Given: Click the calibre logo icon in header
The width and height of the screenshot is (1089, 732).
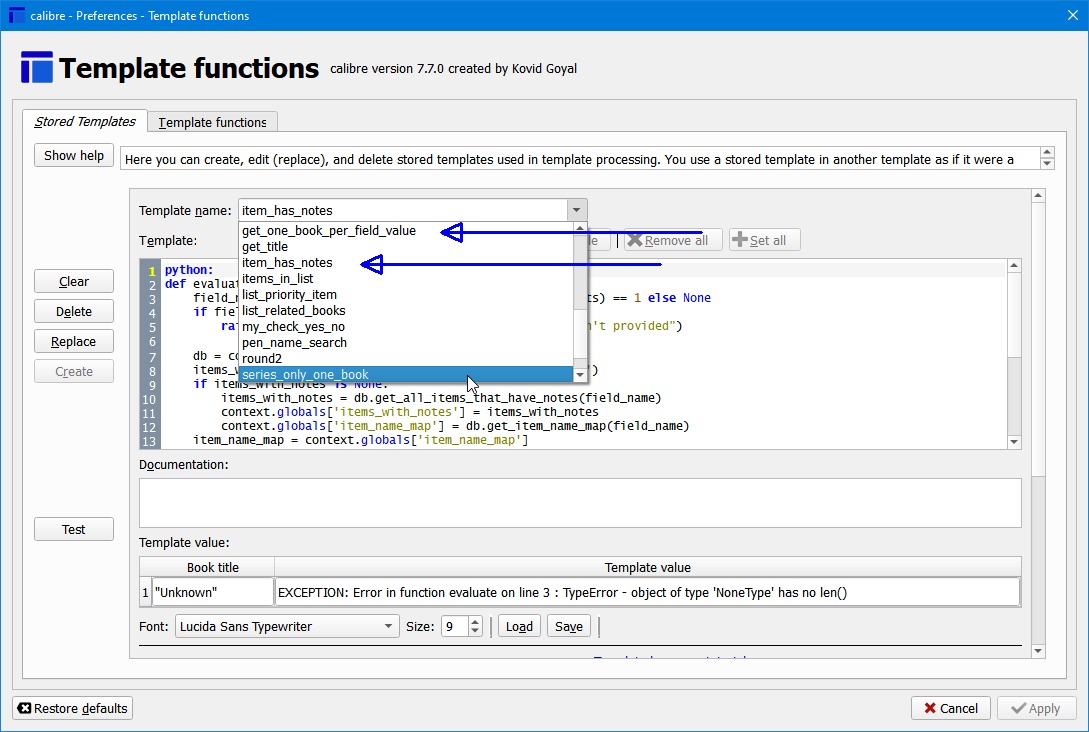Looking at the screenshot, I should tap(36, 68).
